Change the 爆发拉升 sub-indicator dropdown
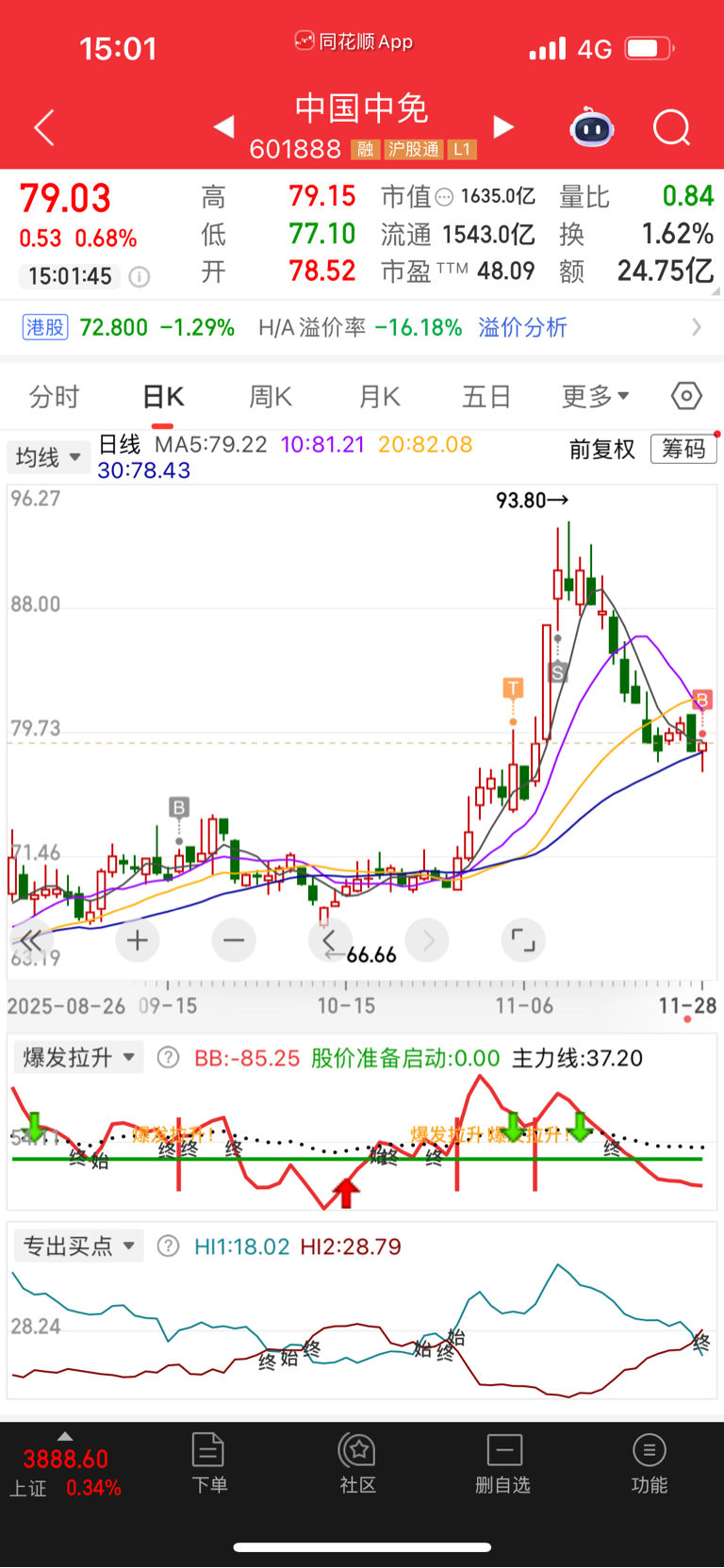724x1568 pixels. pos(78,1058)
